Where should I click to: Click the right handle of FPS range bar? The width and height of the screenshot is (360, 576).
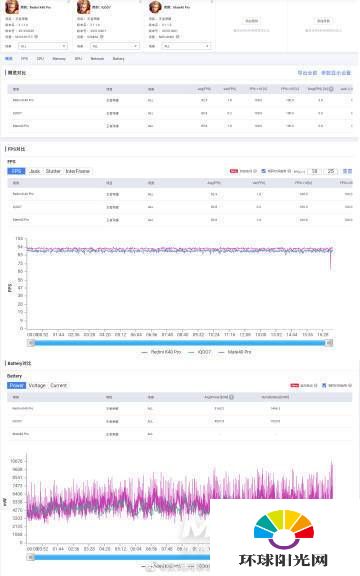(x=330, y=343)
